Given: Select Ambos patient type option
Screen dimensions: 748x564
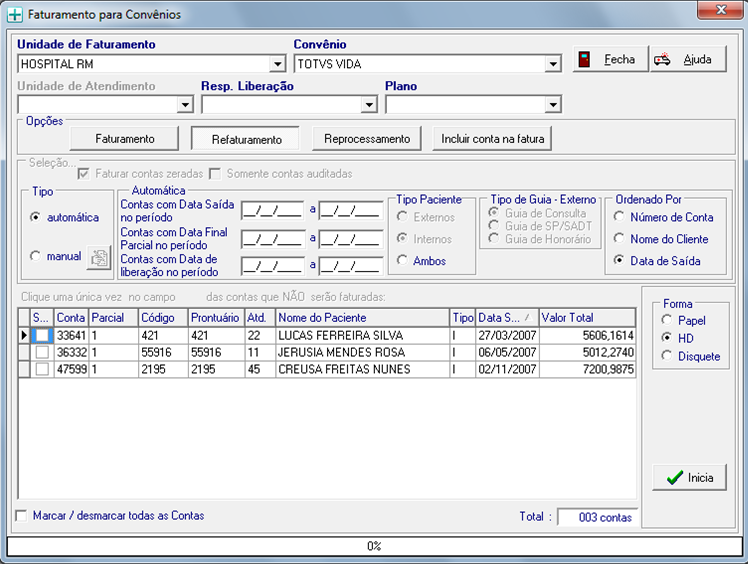Looking at the screenshot, I should pos(403,261).
